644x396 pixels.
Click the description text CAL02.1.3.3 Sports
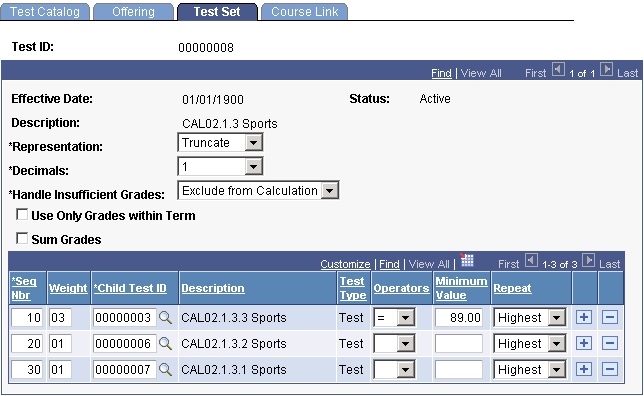click(x=234, y=318)
